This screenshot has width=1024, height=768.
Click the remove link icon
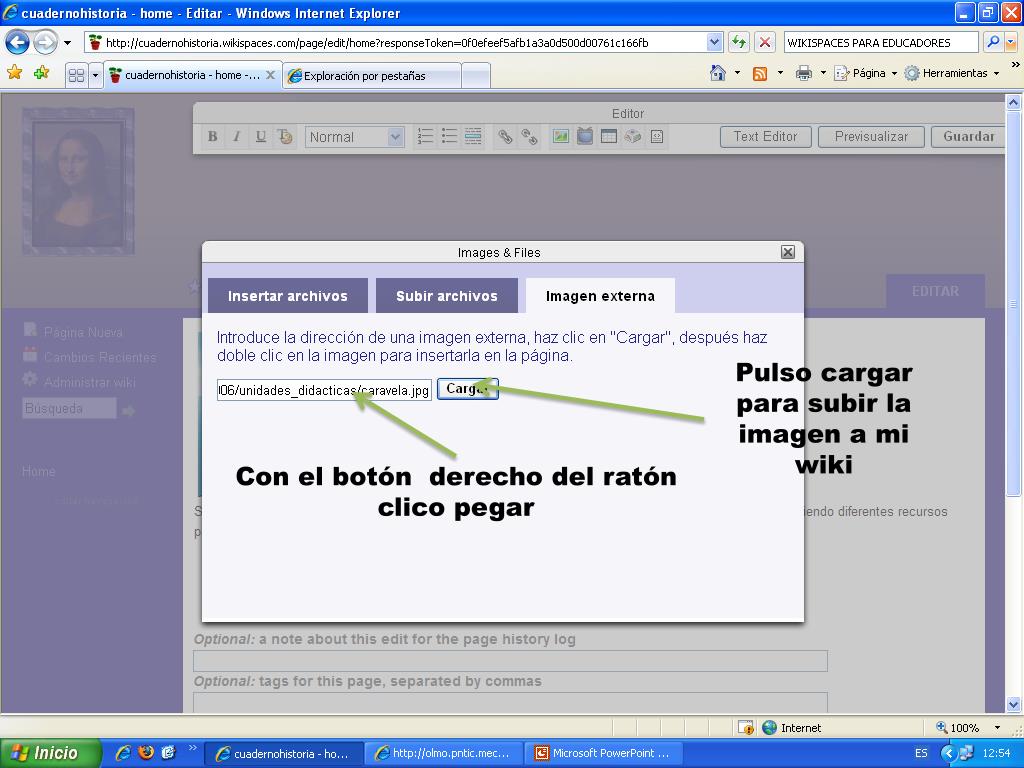point(529,136)
